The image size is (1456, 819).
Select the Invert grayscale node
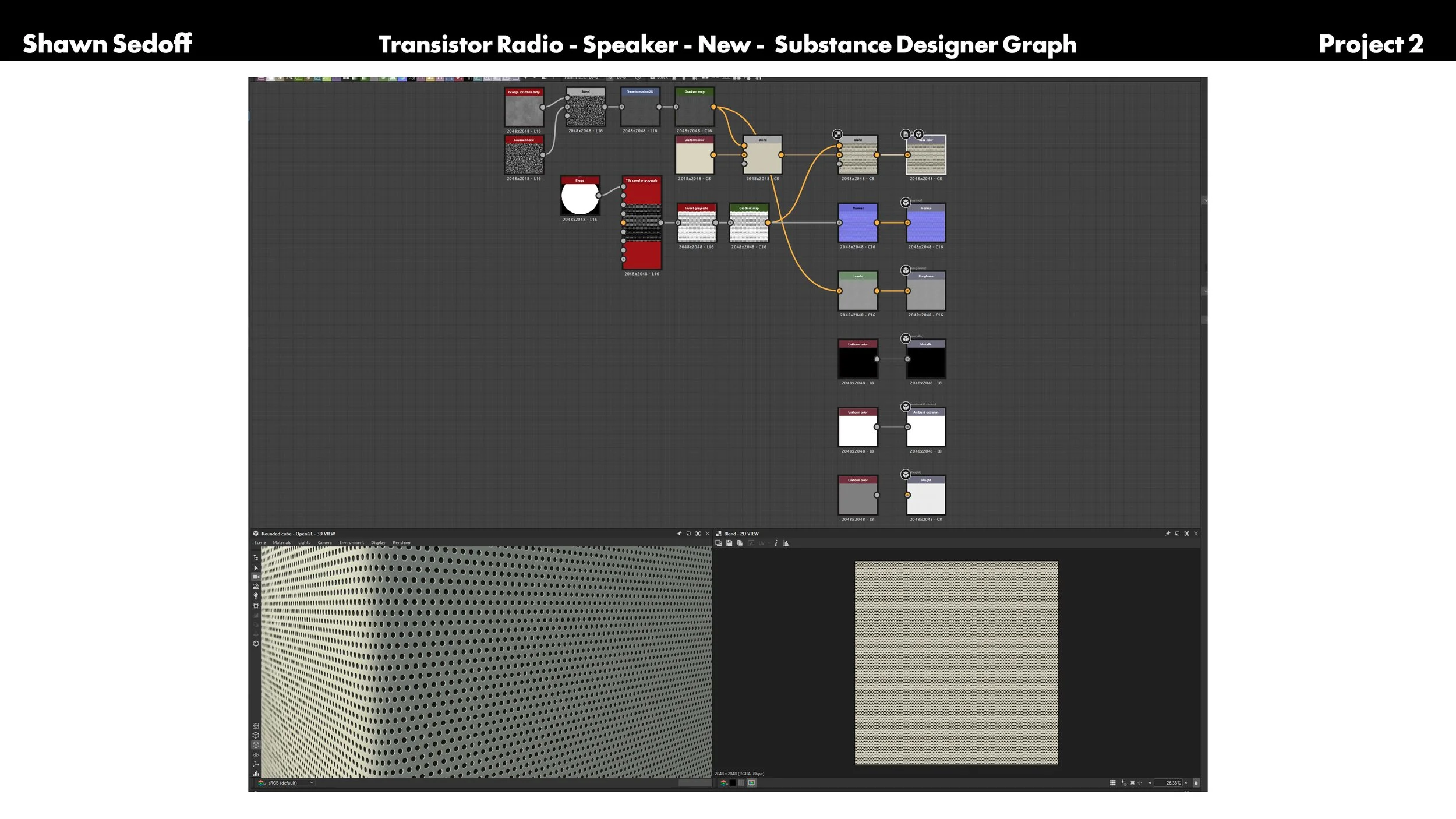[x=697, y=223]
